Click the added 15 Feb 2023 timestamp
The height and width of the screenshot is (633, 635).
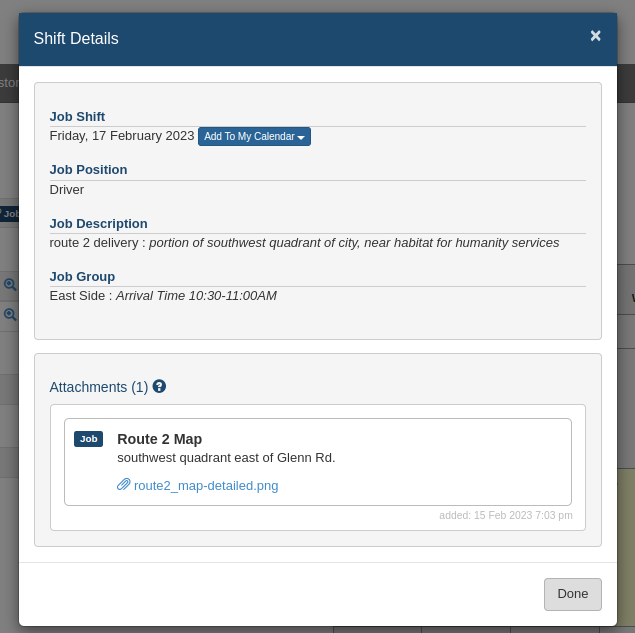coord(506,515)
